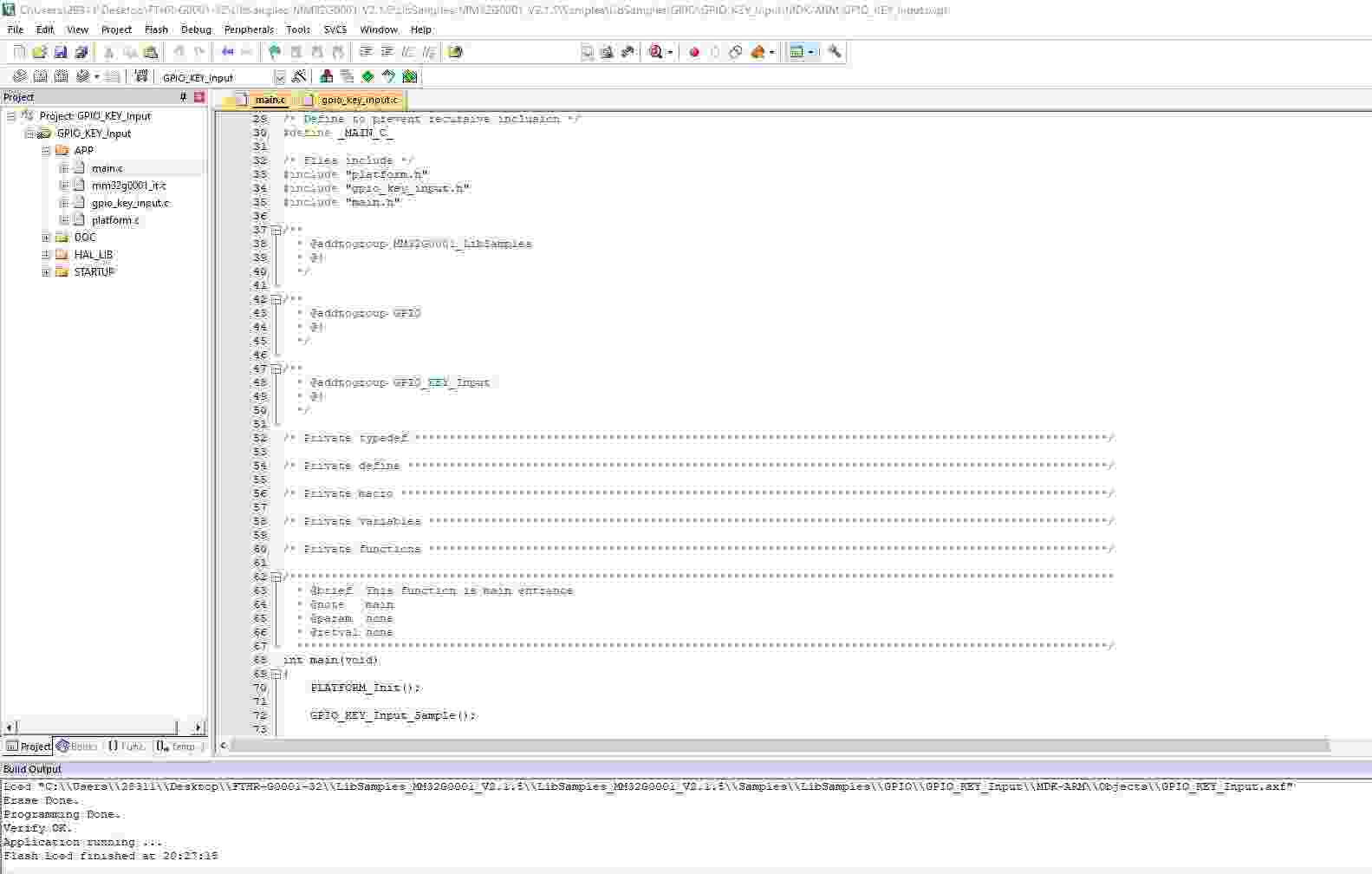Switch to the main.c editor tab

click(x=261, y=100)
